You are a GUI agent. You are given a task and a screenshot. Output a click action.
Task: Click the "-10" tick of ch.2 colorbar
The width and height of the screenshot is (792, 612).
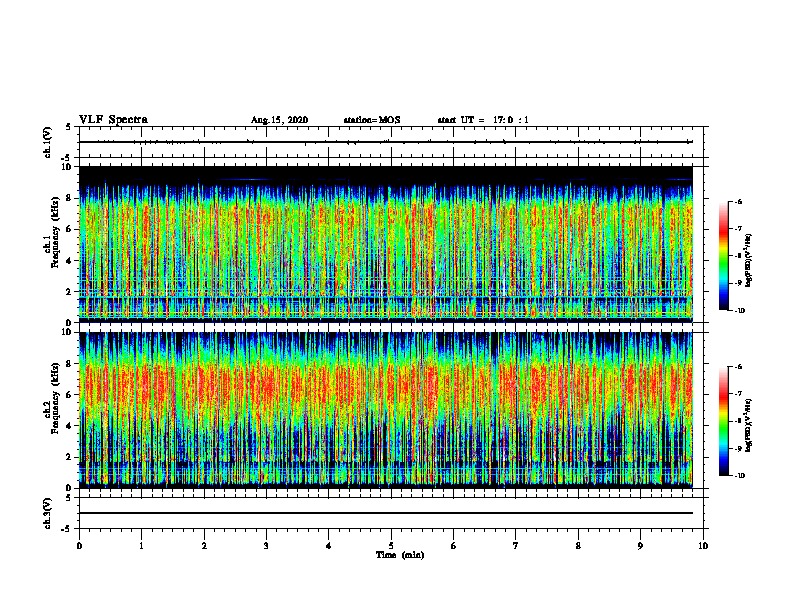pyautogui.click(x=739, y=476)
